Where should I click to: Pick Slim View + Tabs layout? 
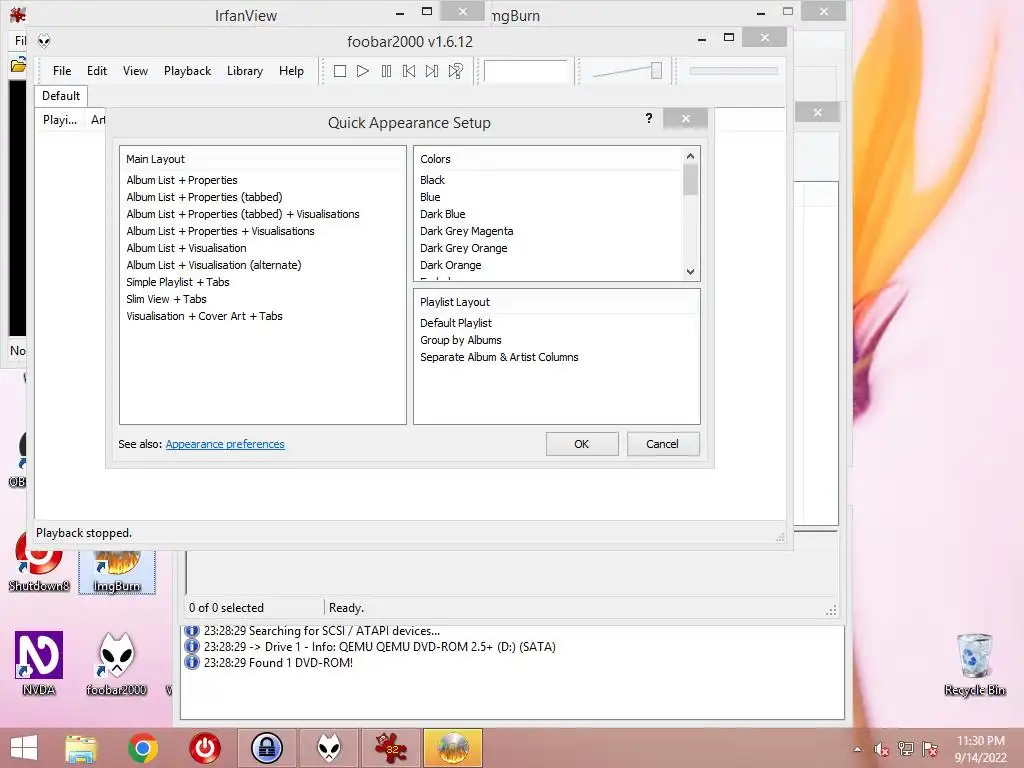coord(166,298)
